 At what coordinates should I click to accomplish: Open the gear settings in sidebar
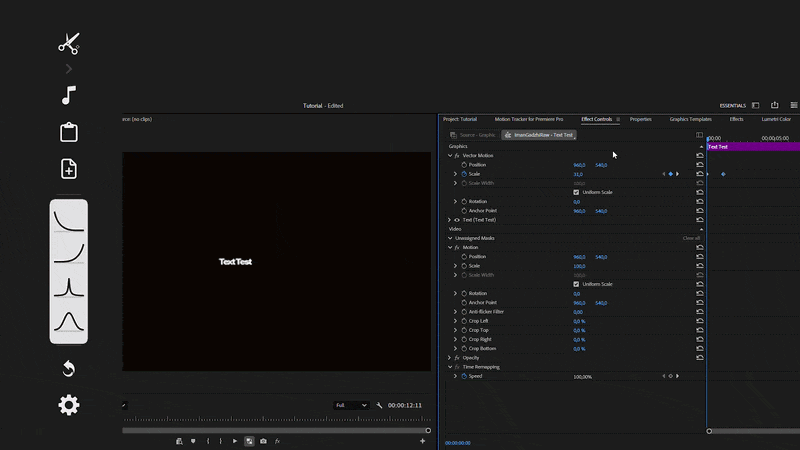click(x=69, y=405)
